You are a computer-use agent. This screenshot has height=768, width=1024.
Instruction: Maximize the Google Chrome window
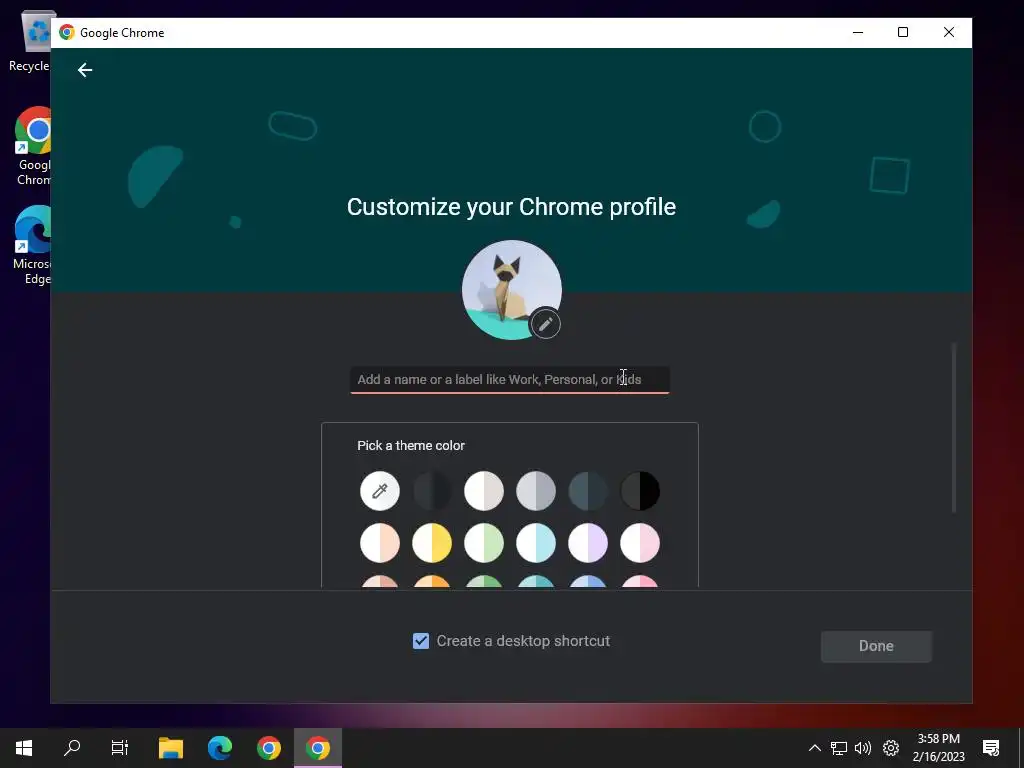(x=903, y=32)
